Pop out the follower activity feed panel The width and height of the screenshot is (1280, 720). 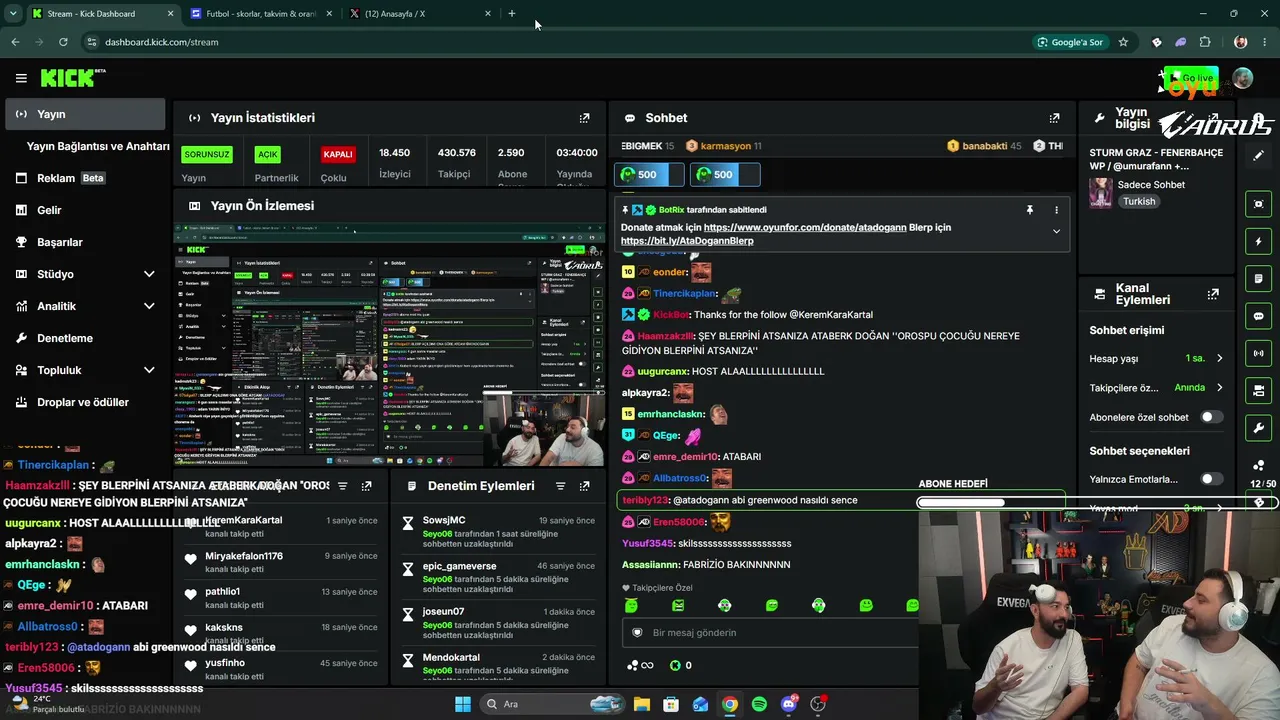(367, 486)
